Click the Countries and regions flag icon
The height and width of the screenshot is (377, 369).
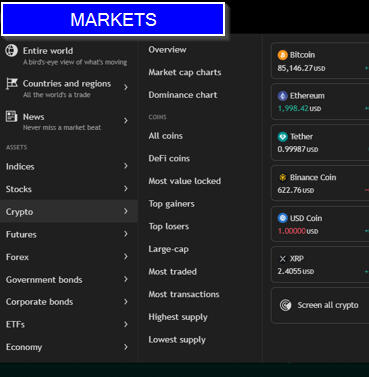(12, 83)
